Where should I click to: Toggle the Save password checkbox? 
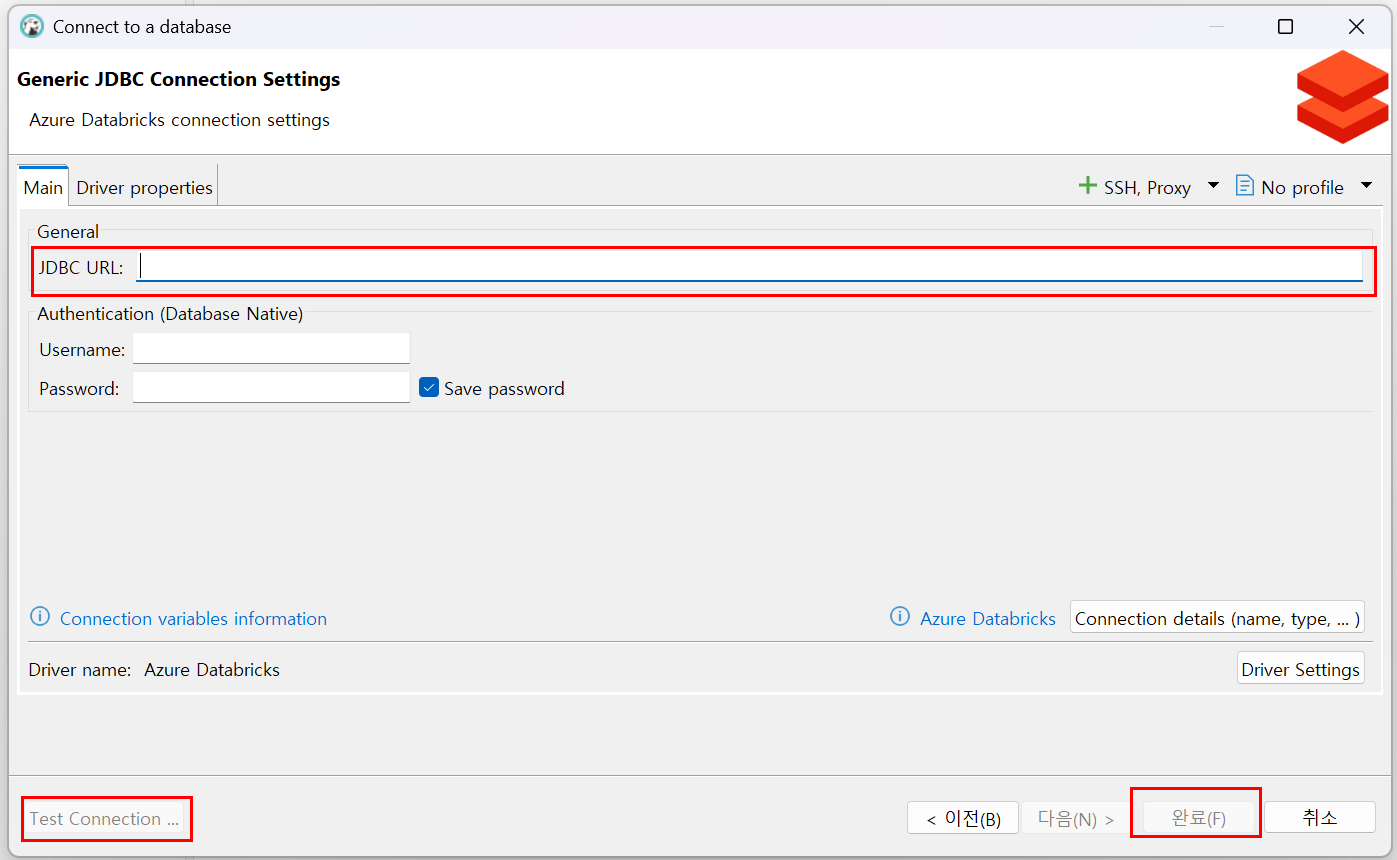click(x=429, y=388)
